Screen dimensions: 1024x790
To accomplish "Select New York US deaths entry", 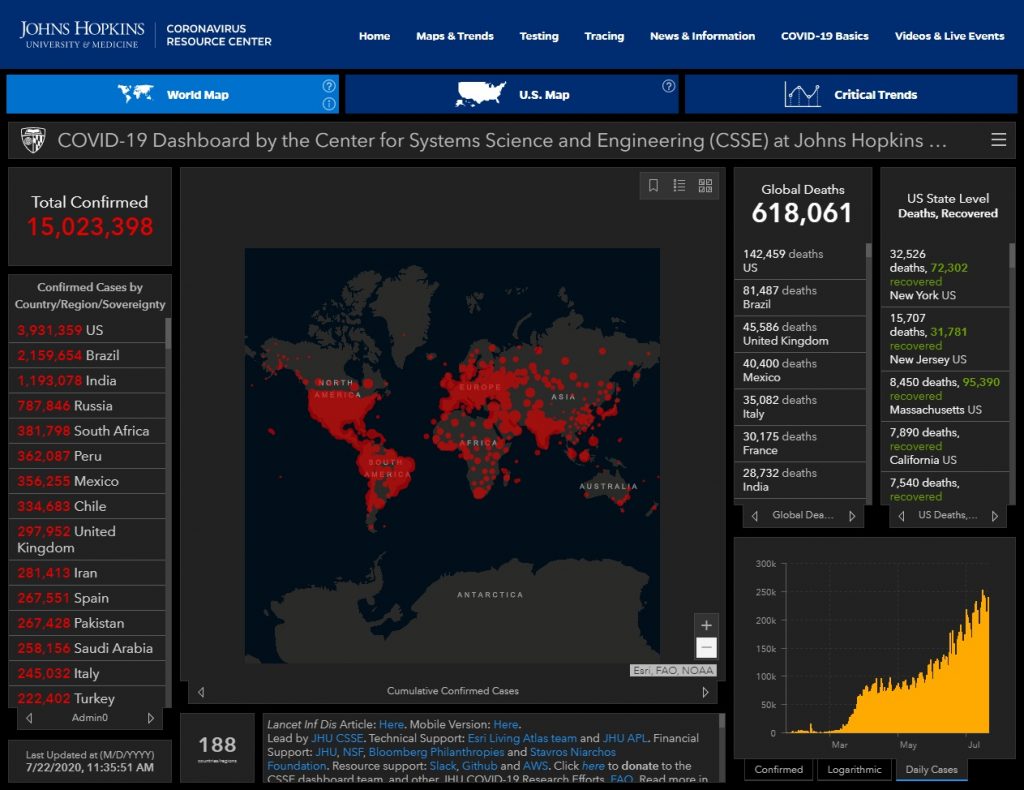I will (945, 274).
